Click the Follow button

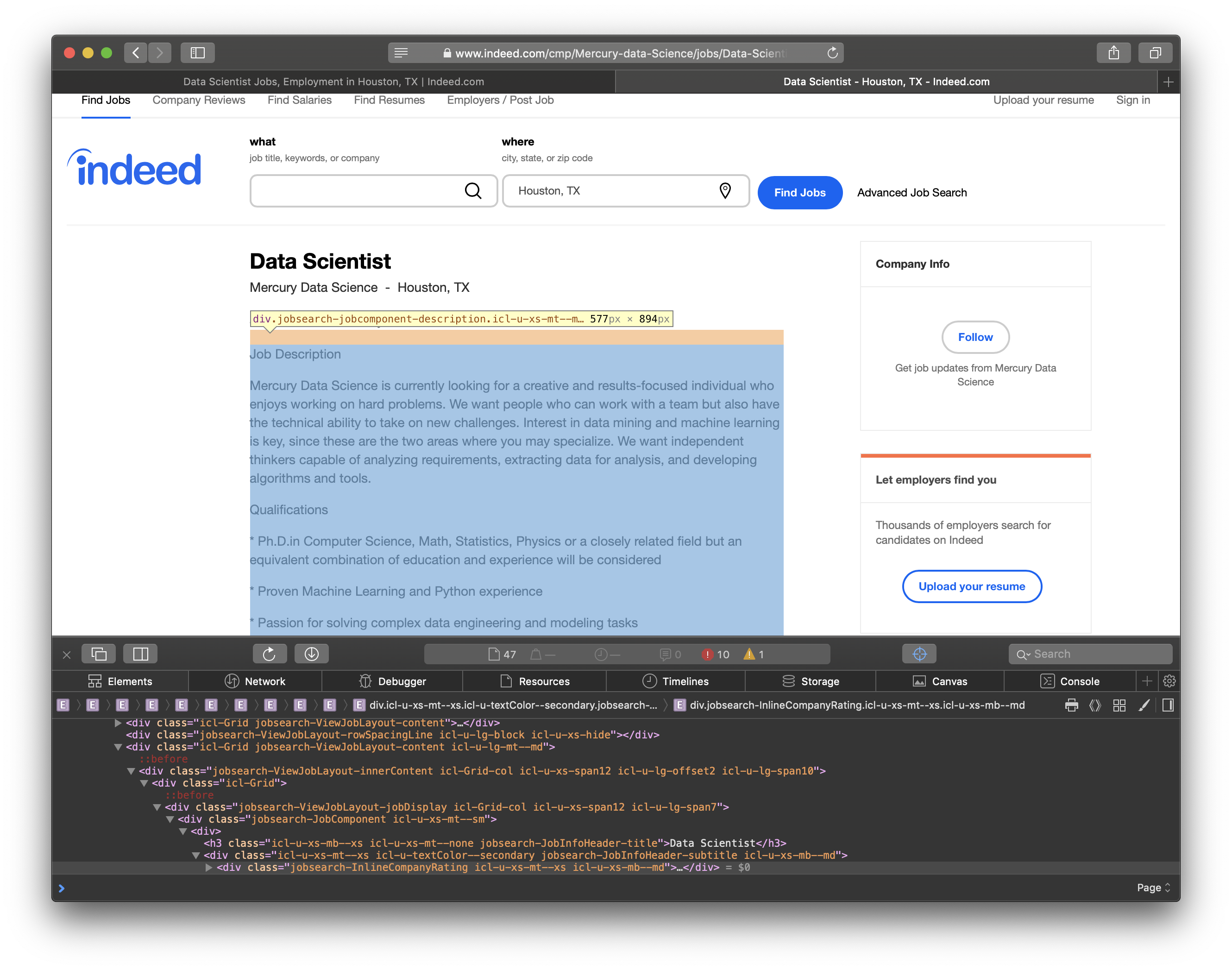click(975, 337)
